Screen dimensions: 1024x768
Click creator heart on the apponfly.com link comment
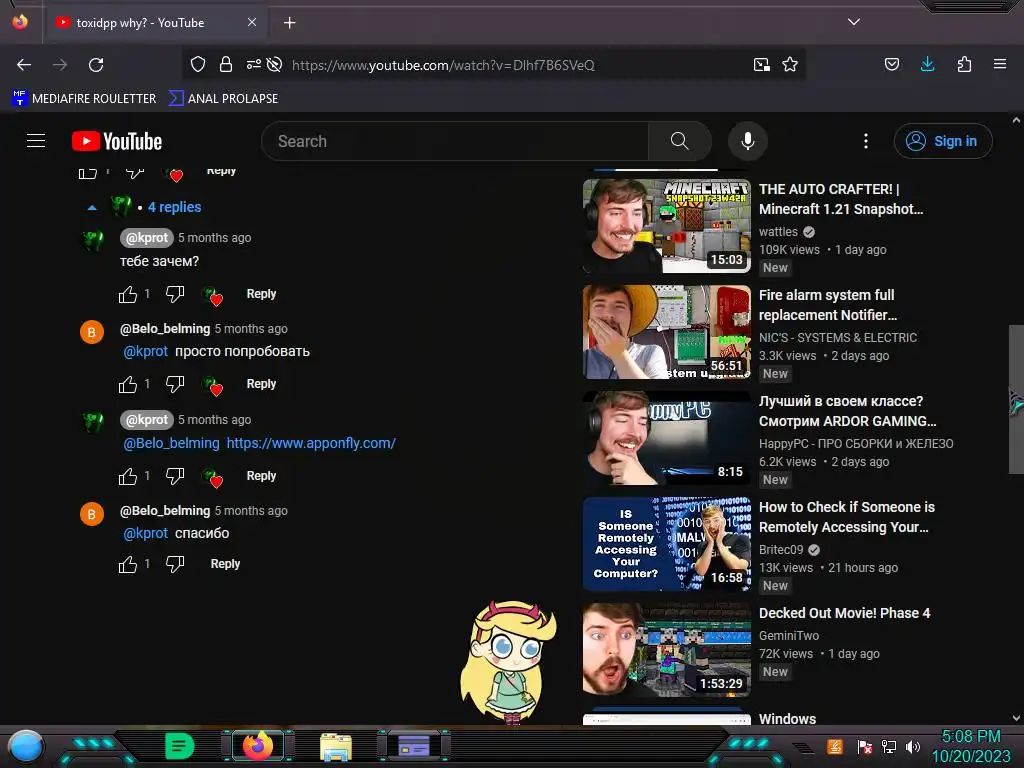(x=213, y=478)
